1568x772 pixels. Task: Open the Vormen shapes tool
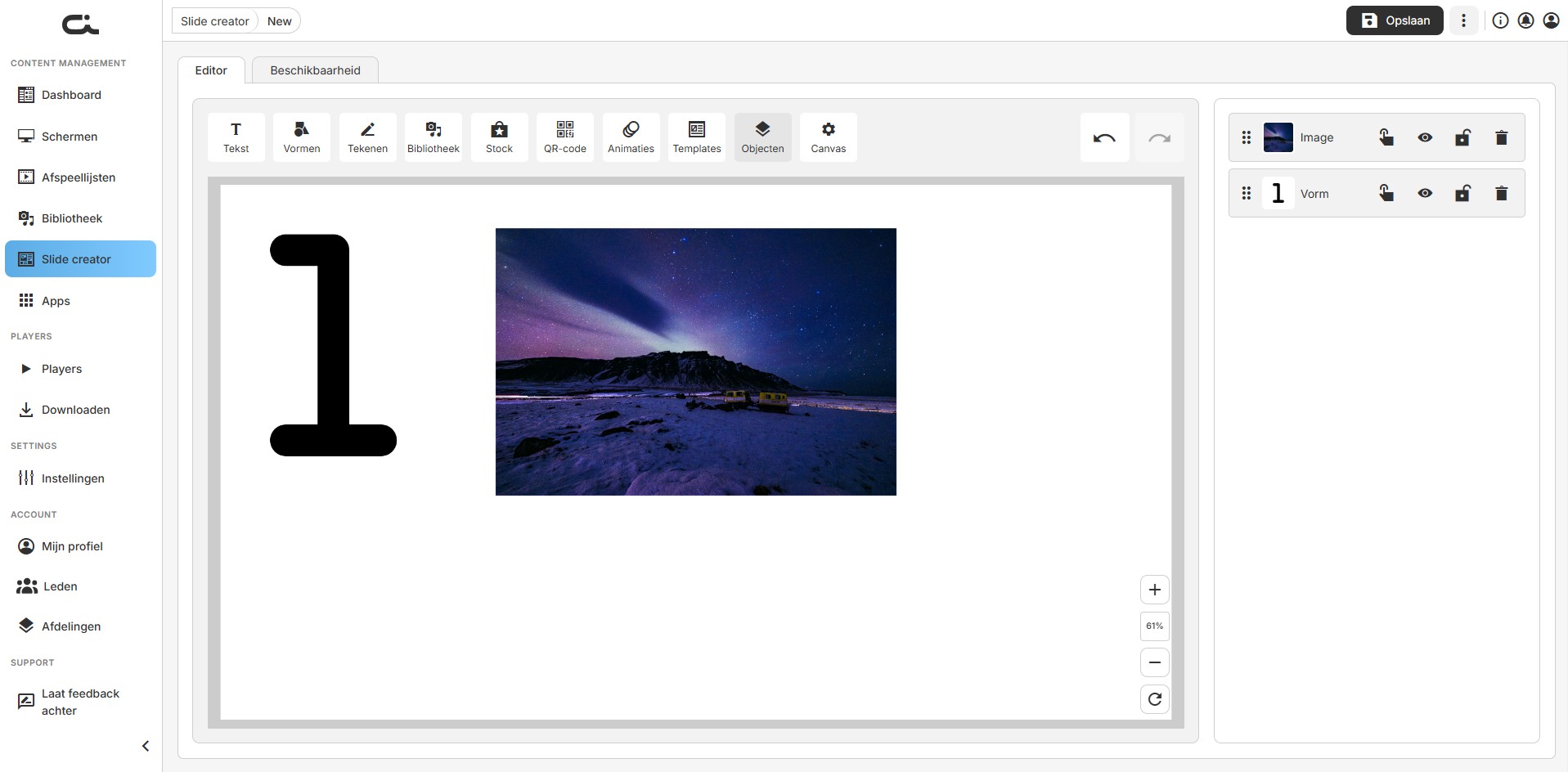tap(302, 137)
